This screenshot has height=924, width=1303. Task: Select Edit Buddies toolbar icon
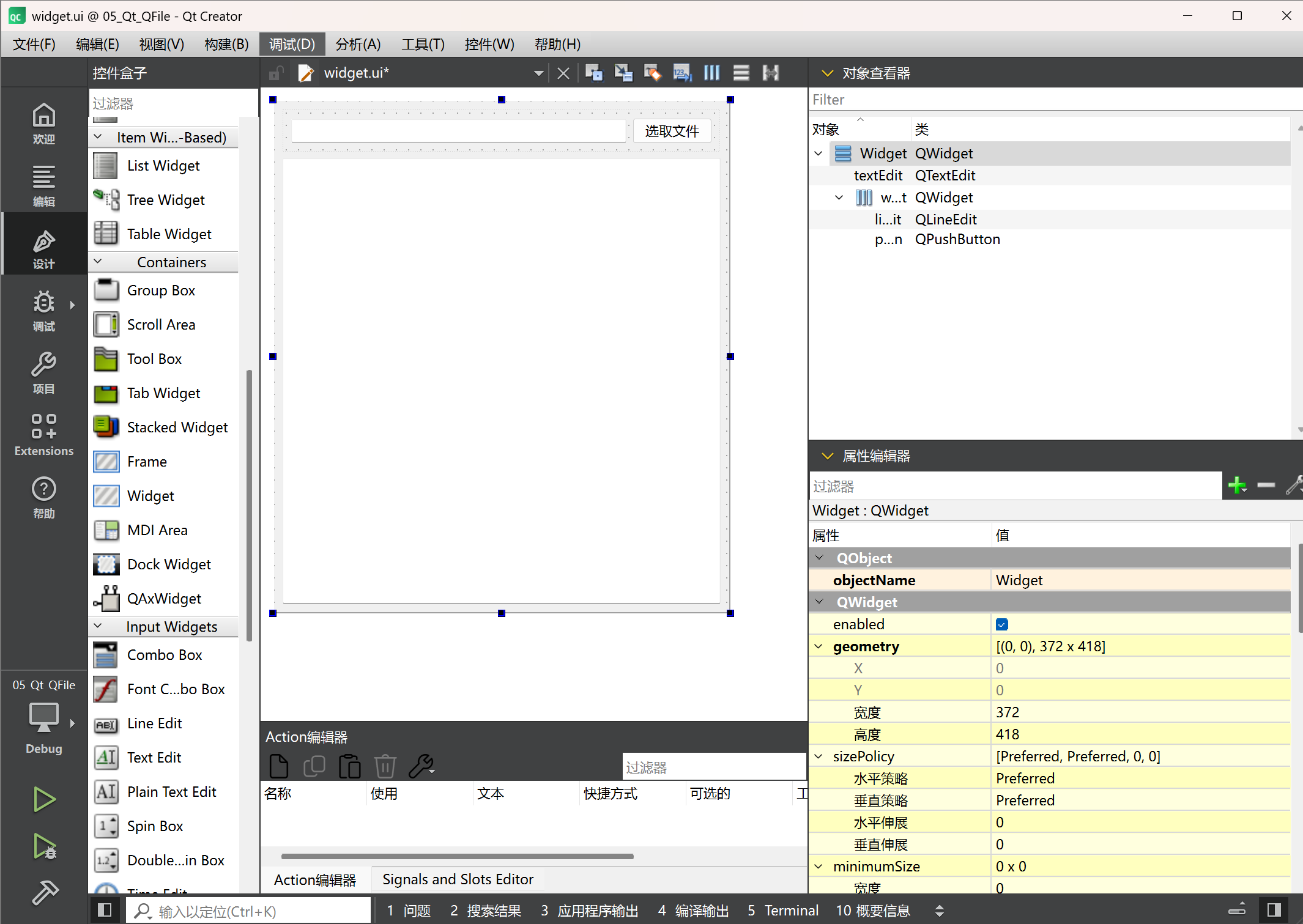(652, 73)
